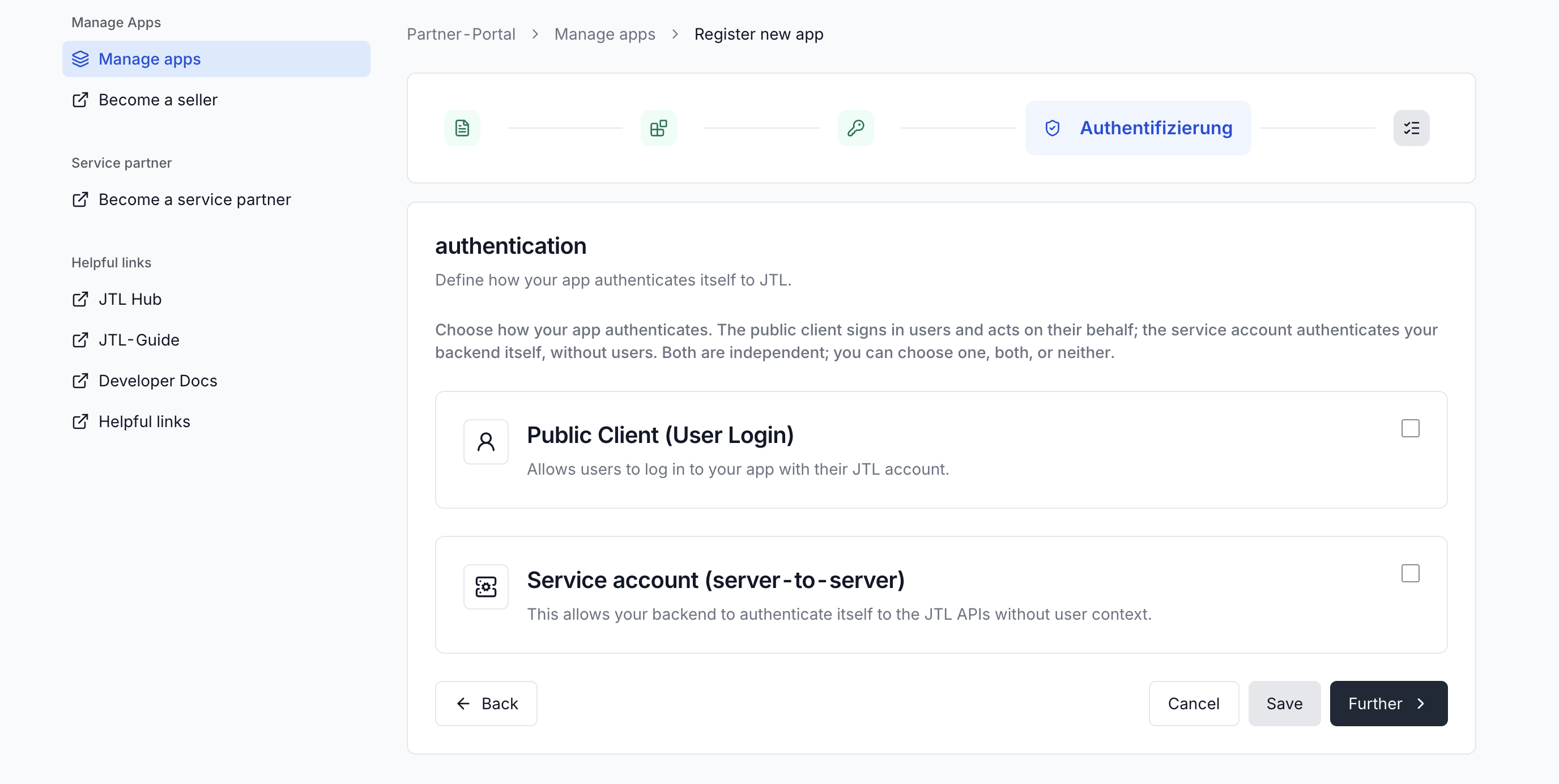The width and height of the screenshot is (1559, 784).
Task: Click the external link icon next to JTL Hub
Action: click(80, 299)
